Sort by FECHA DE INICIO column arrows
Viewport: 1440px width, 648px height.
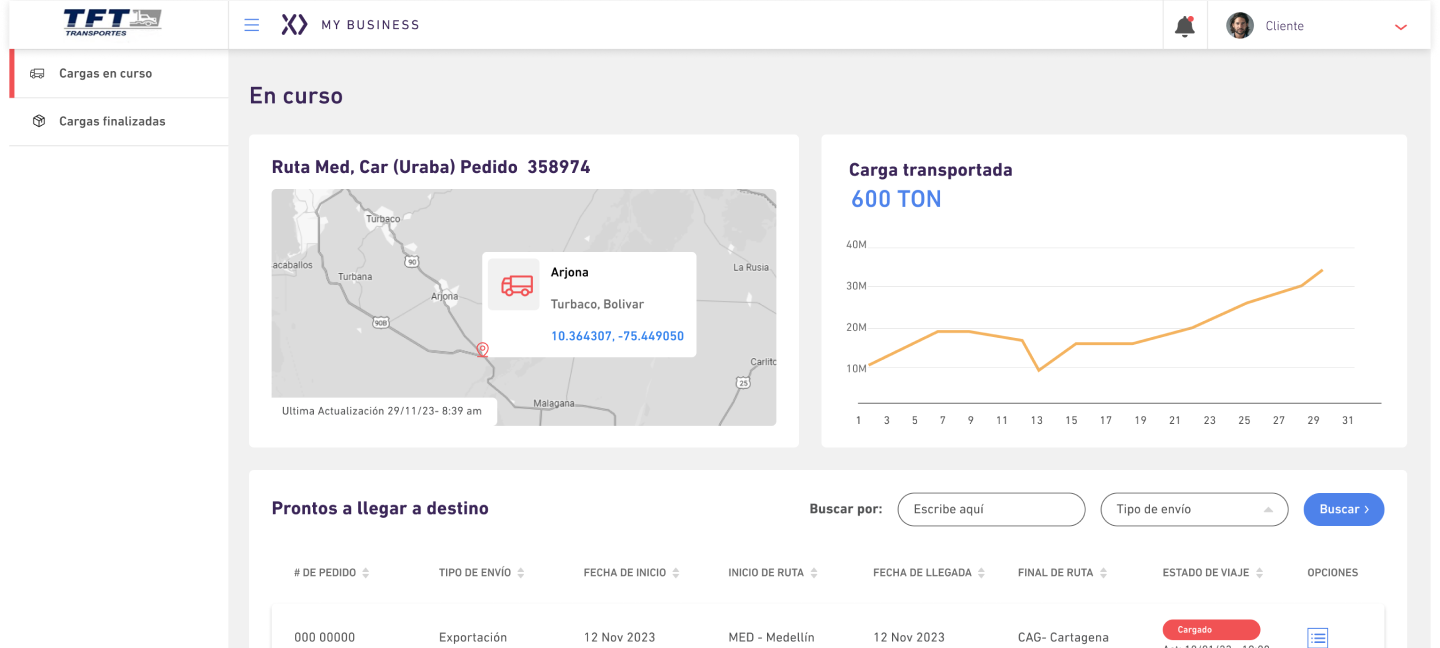[x=676, y=573]
